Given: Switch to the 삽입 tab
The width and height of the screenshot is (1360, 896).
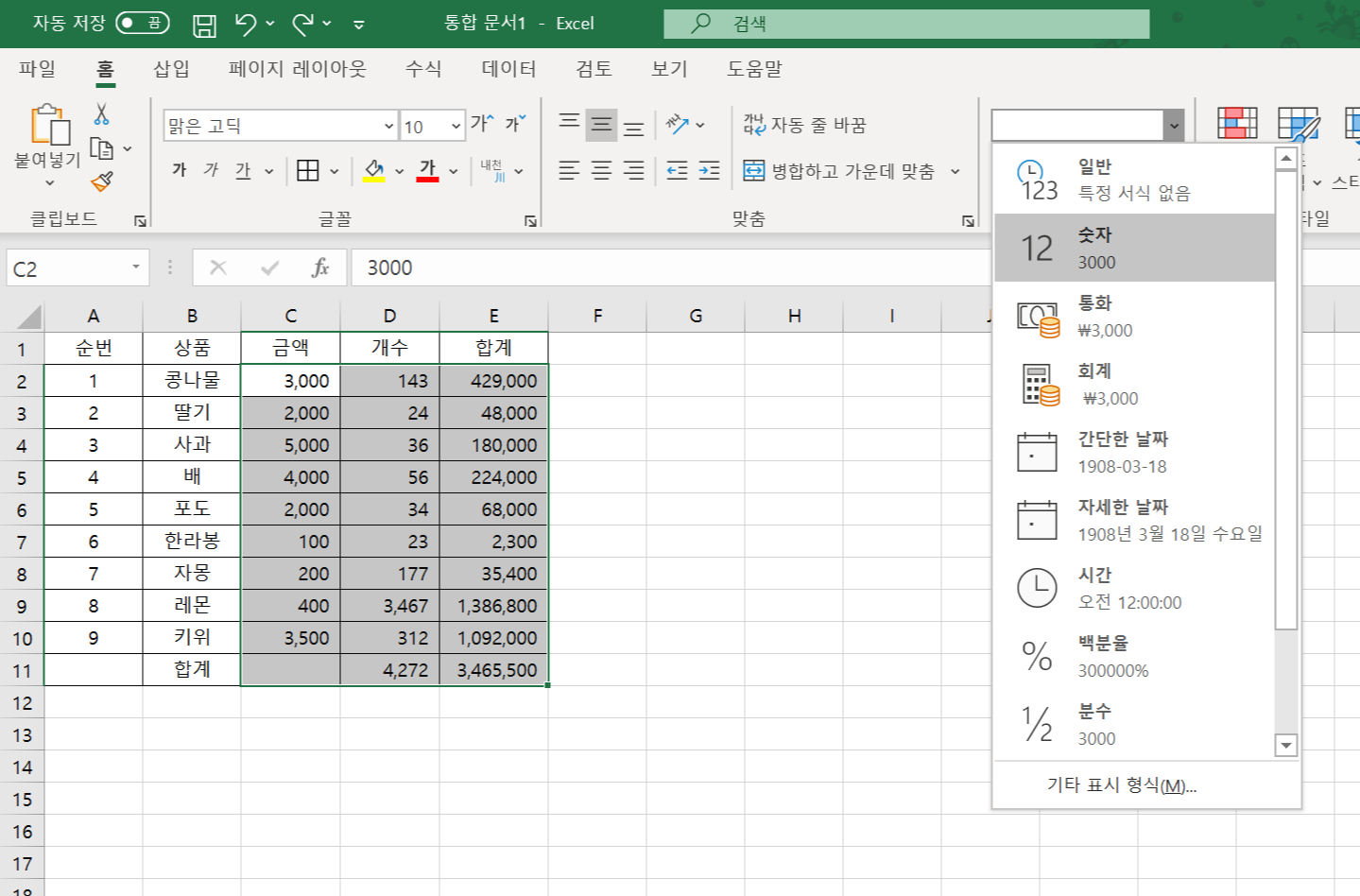Looking at the screenshot, I should (172, 69).
